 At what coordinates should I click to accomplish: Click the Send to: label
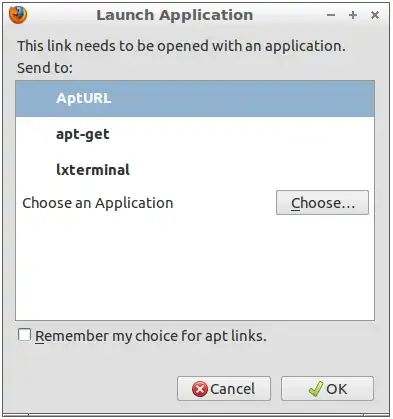45,68
